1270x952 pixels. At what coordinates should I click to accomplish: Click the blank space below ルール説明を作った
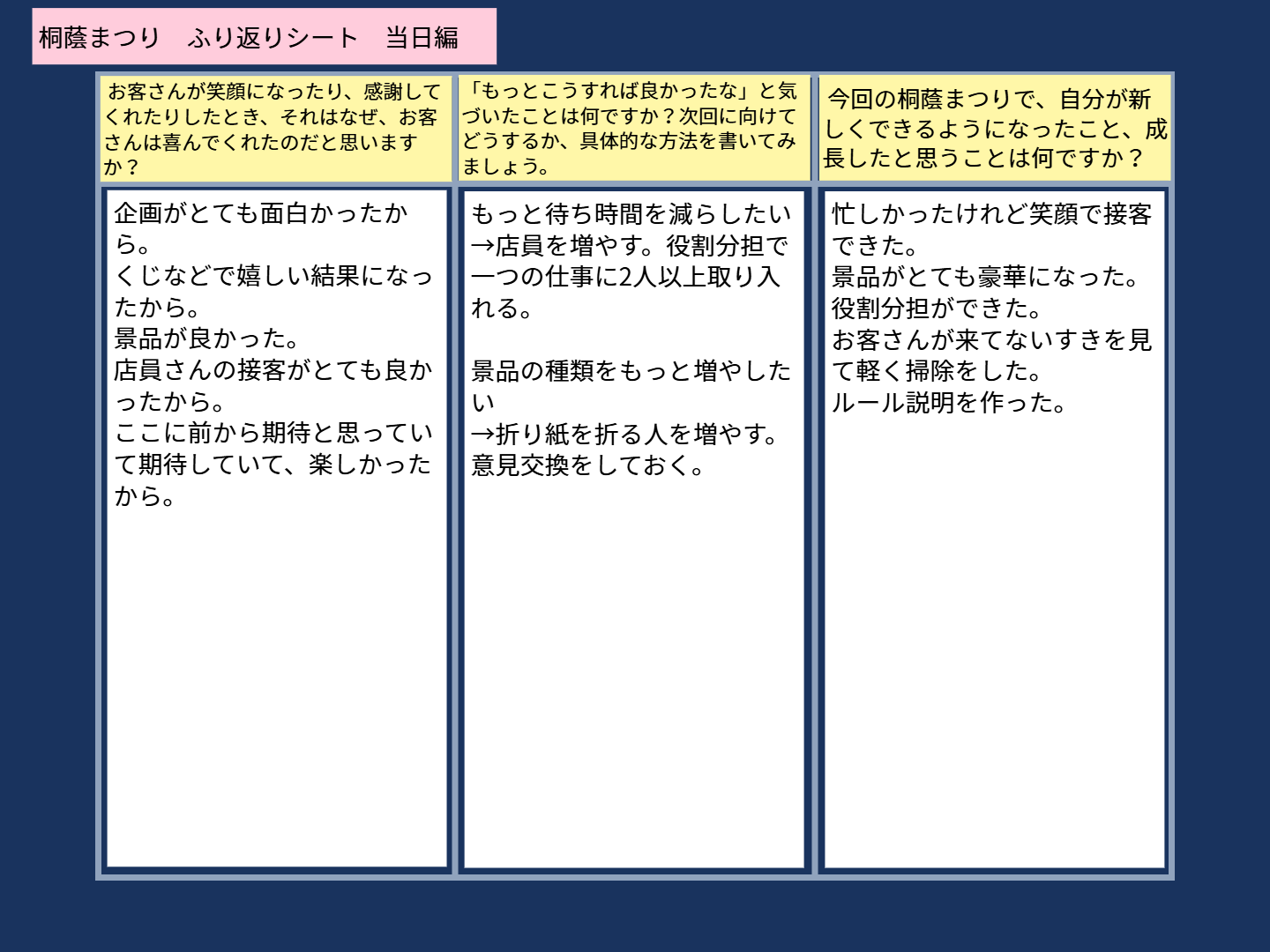click(x=994, y=635)
